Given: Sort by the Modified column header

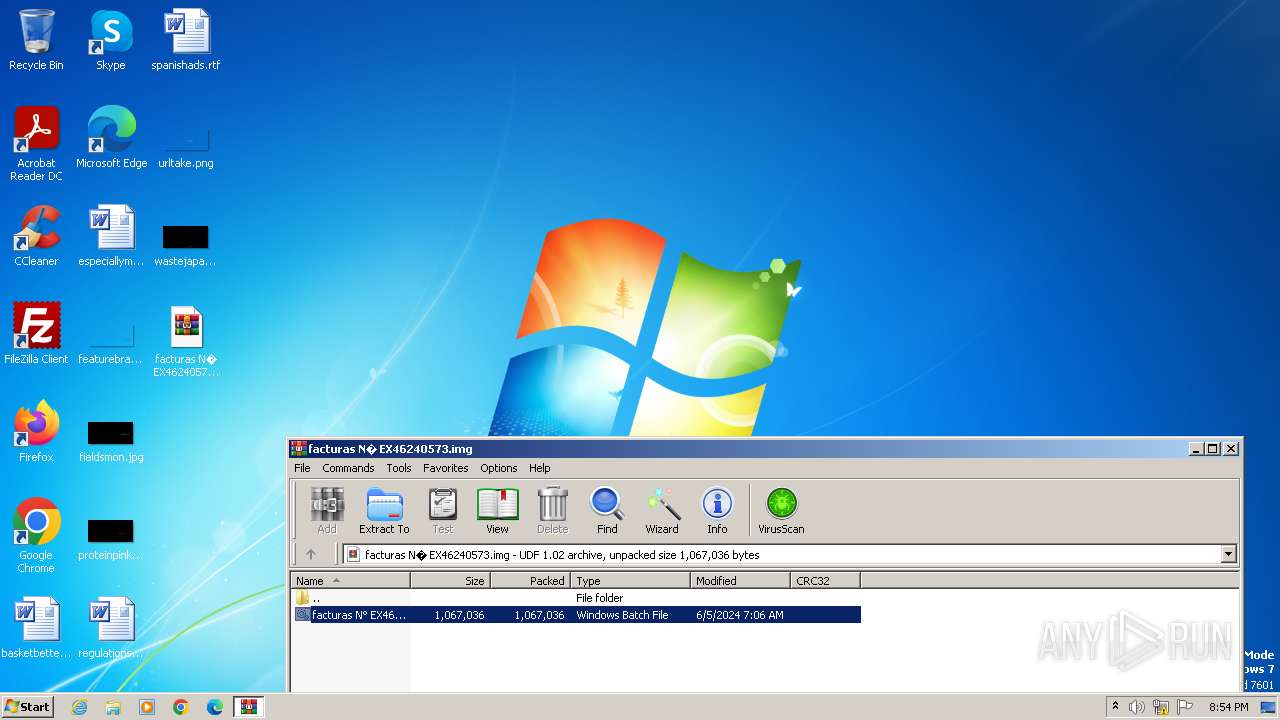Looking at the screenshot, I should point(740,580).
